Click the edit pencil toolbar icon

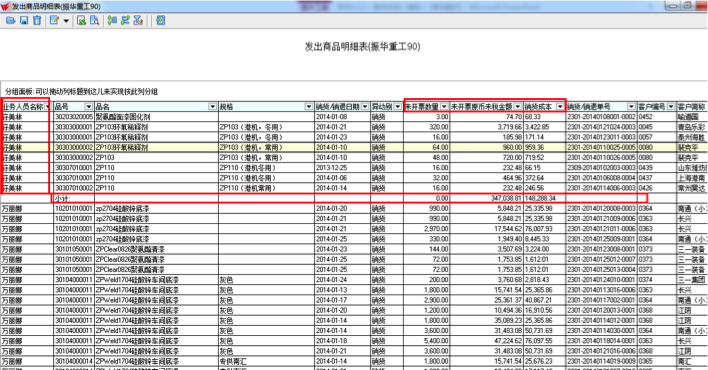pos(55,20)
